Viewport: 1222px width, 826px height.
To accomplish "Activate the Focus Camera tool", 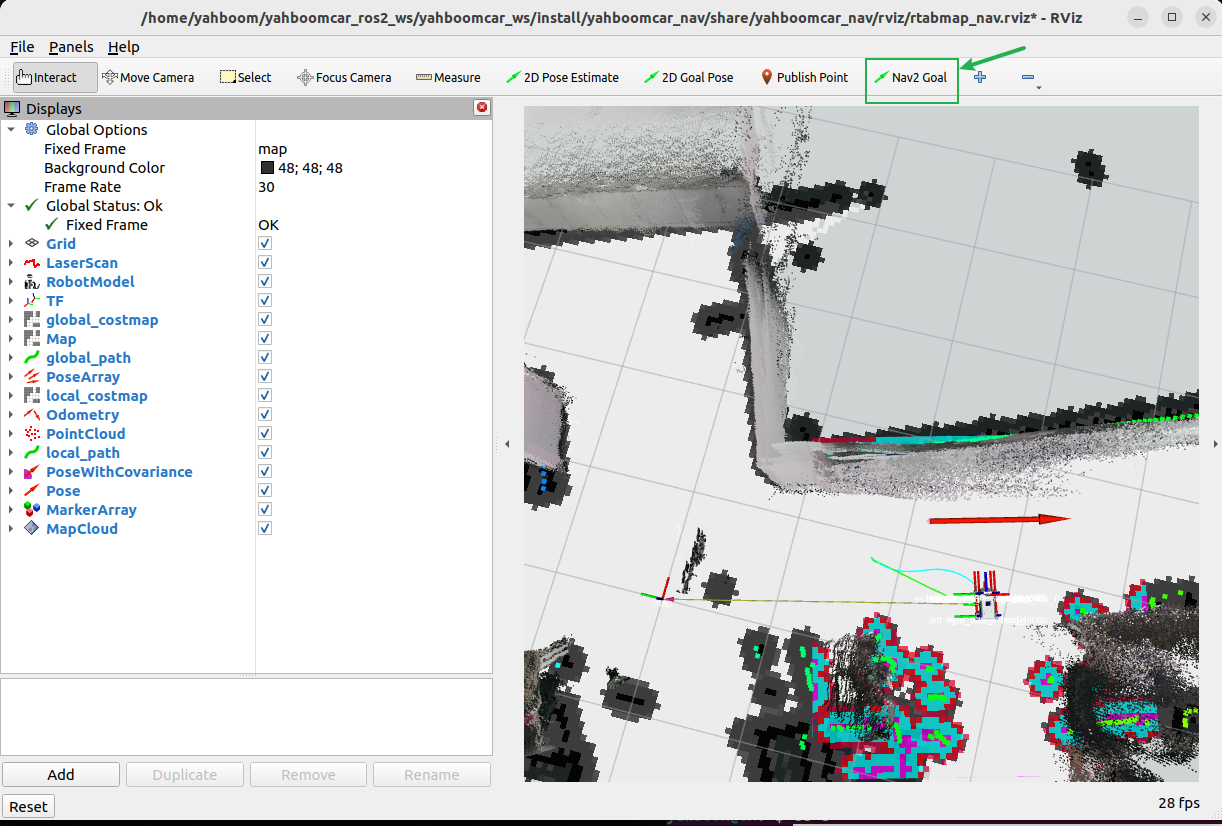I will pos(344,78).
